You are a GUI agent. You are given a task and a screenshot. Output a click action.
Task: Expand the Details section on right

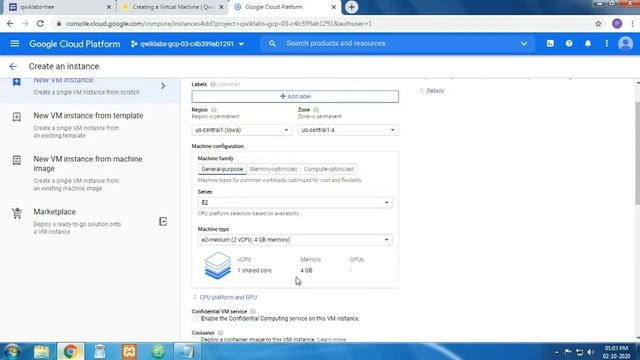pyautogui.click(x=432, y=91)
